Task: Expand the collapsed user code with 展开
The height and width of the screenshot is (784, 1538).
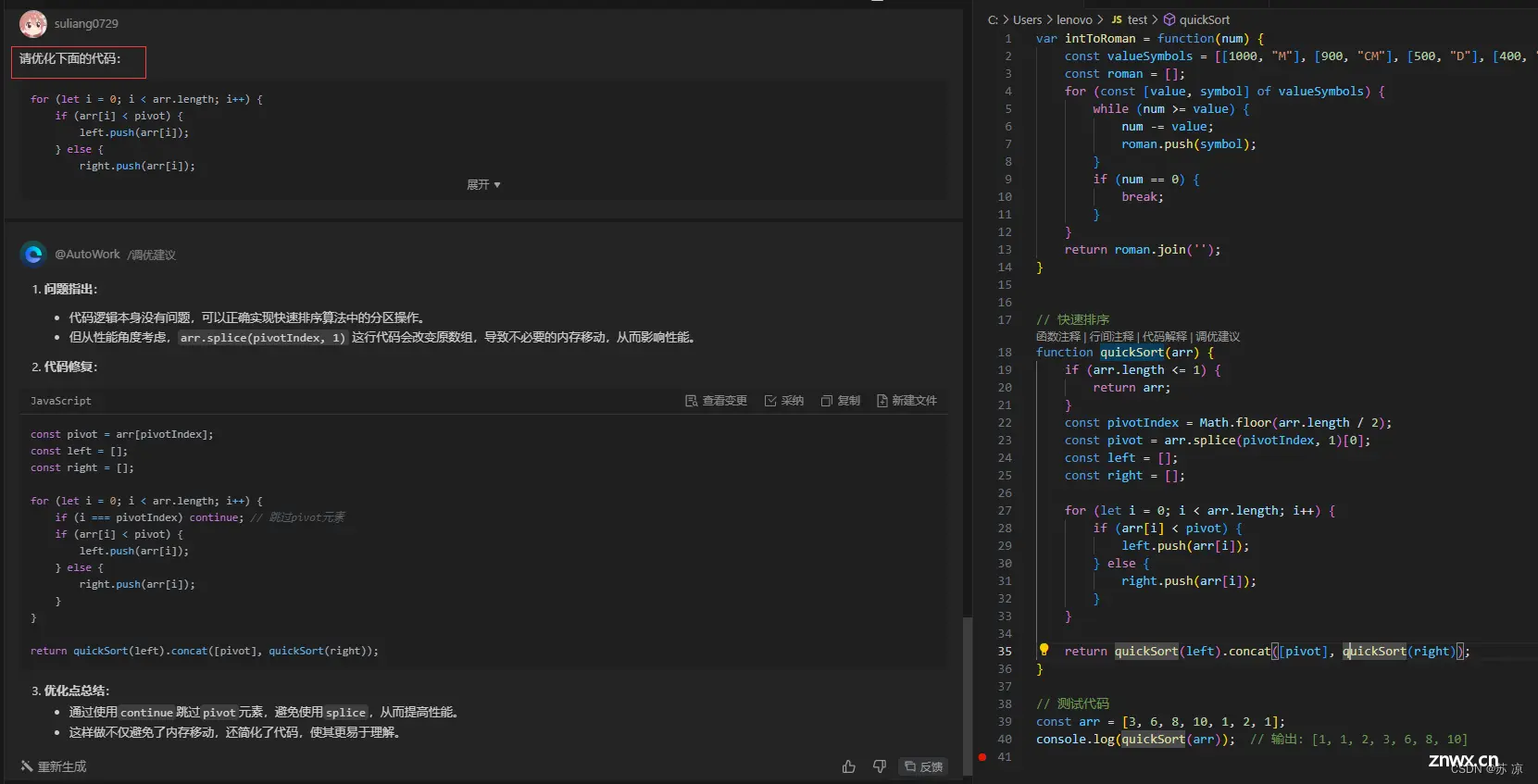Action: click(x=483, y=184)
